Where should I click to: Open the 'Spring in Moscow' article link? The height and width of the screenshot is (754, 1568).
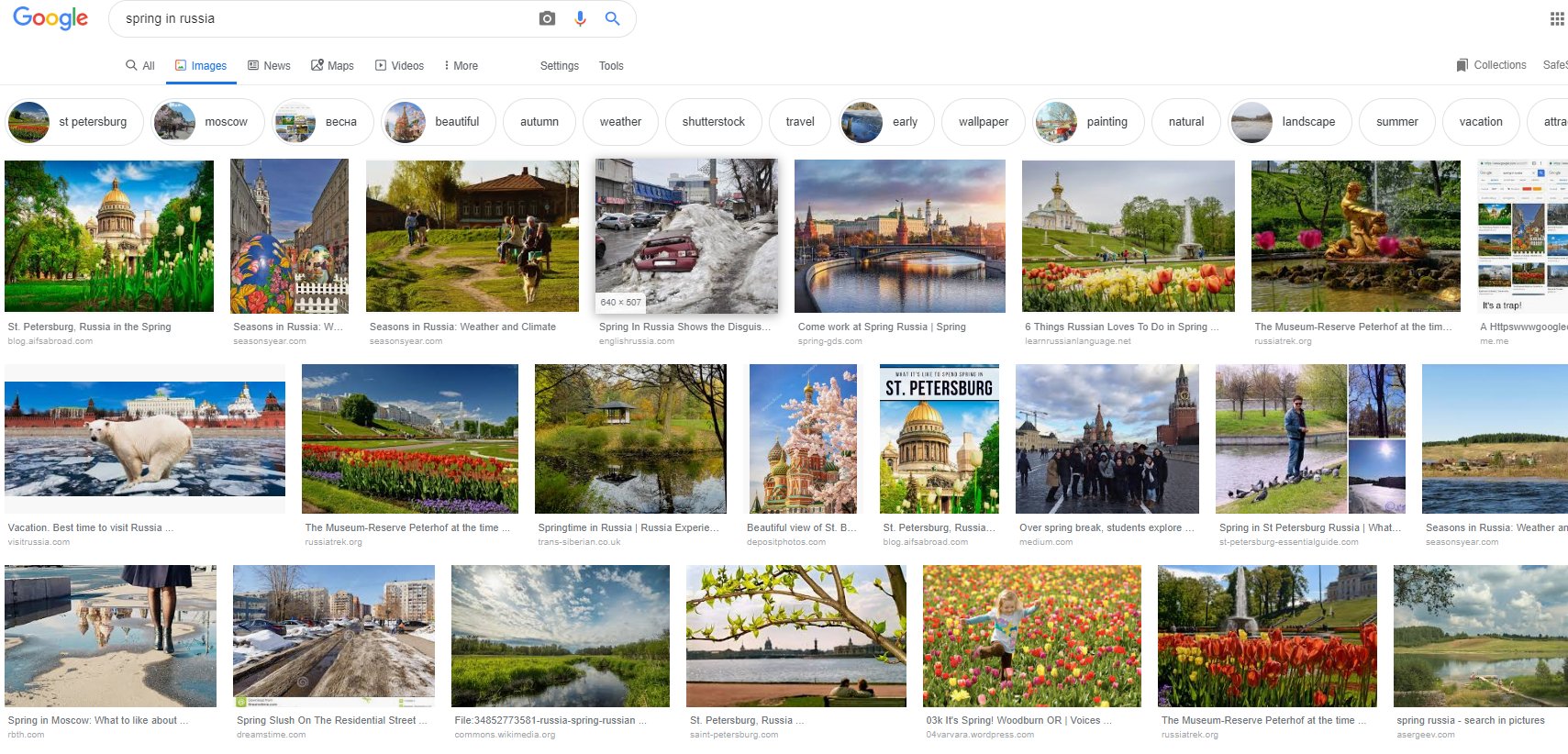97,720
